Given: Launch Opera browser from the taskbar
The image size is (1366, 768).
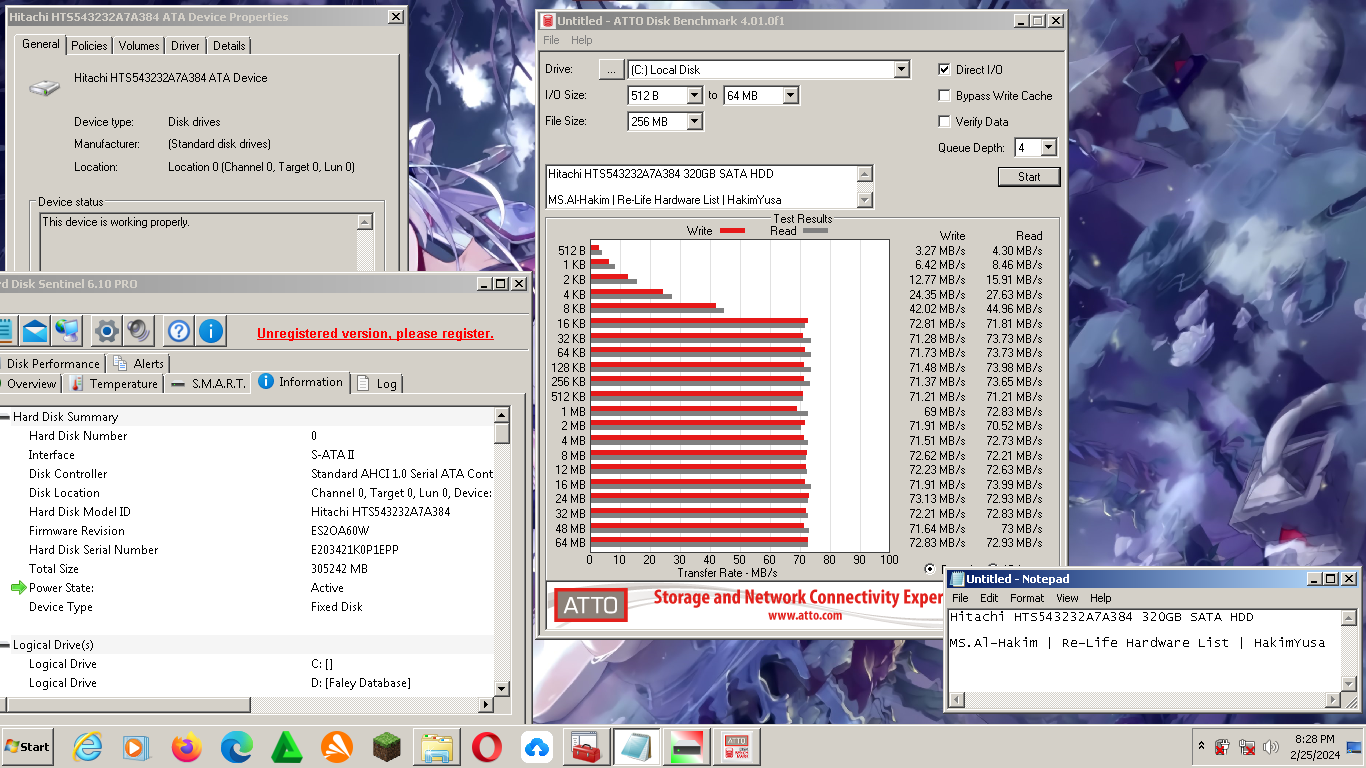Looking at the screenshot, I should [x=487, y=747].
